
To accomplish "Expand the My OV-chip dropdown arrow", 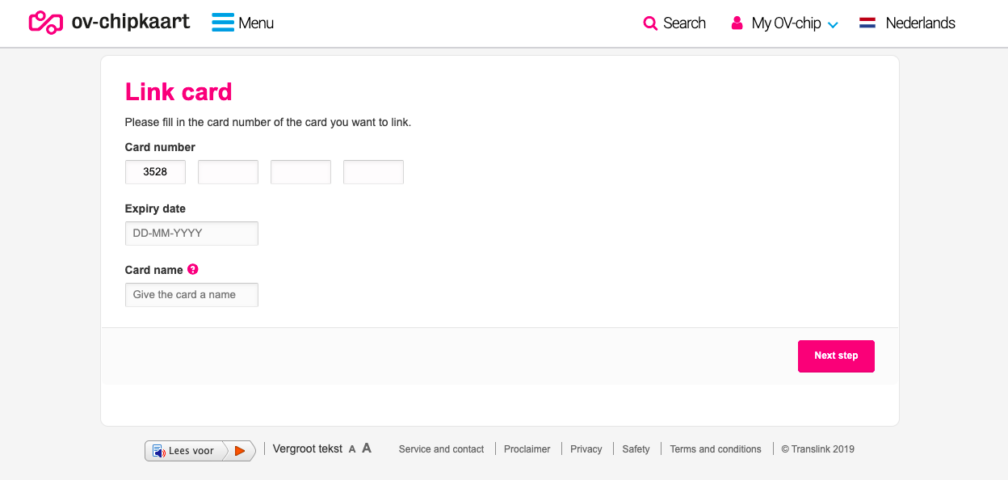I will [833, 24].
